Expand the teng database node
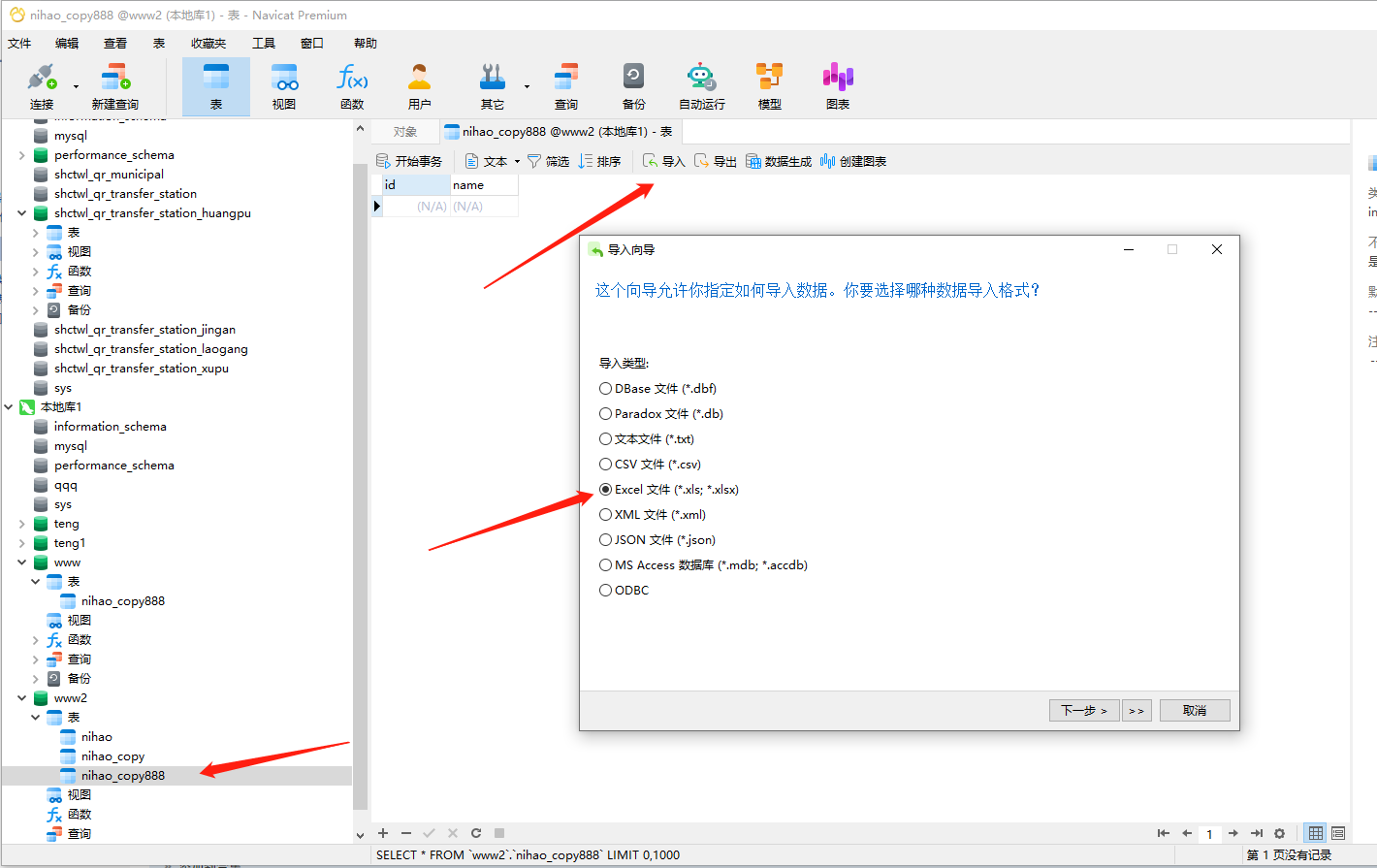The width and height of the screenshot is (1377, 868). point(22,524)
